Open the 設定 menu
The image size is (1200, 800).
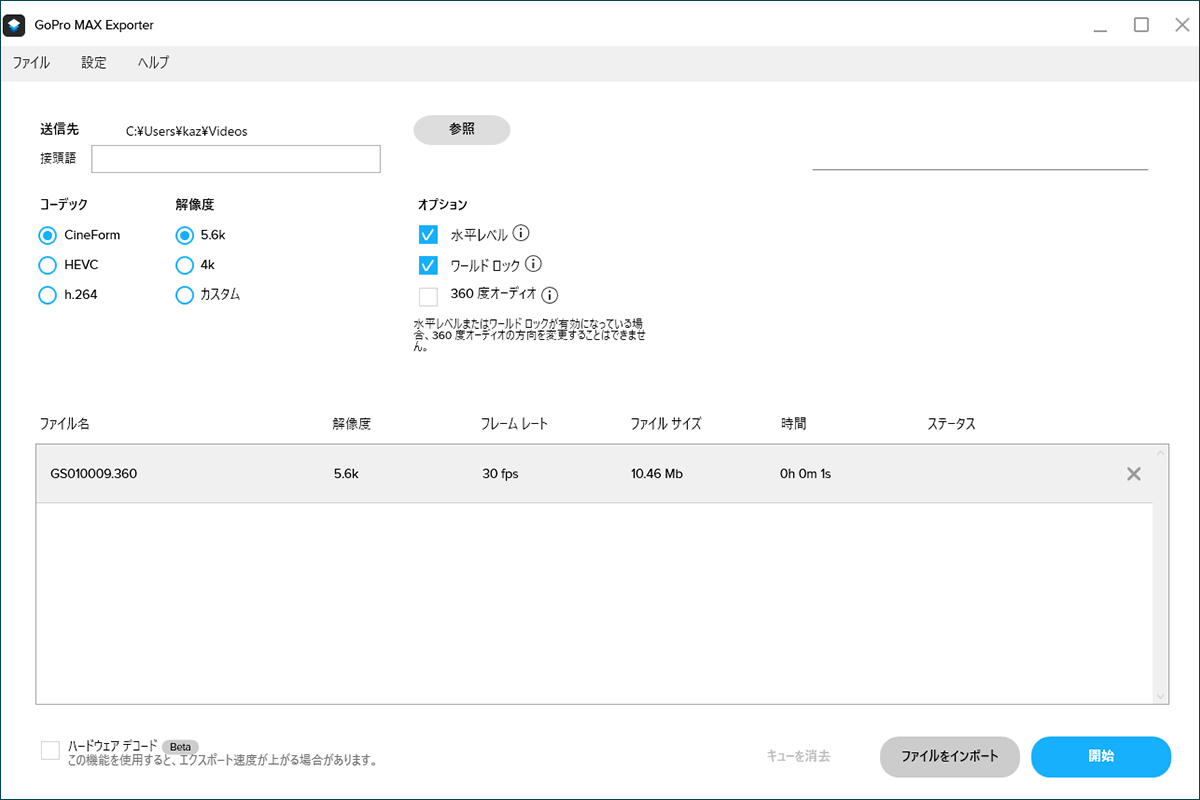(94, 62)
